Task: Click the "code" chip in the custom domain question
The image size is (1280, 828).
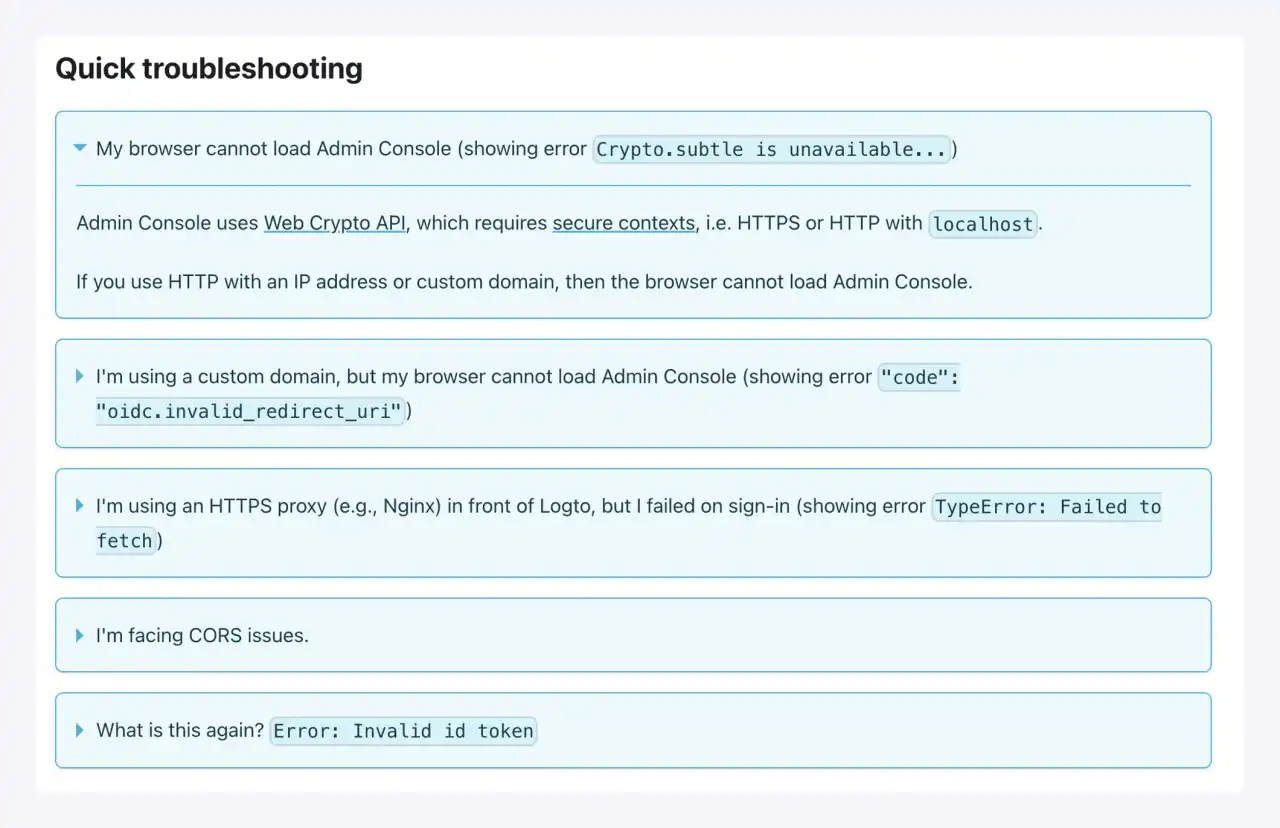Action: [x=919, y=376]
